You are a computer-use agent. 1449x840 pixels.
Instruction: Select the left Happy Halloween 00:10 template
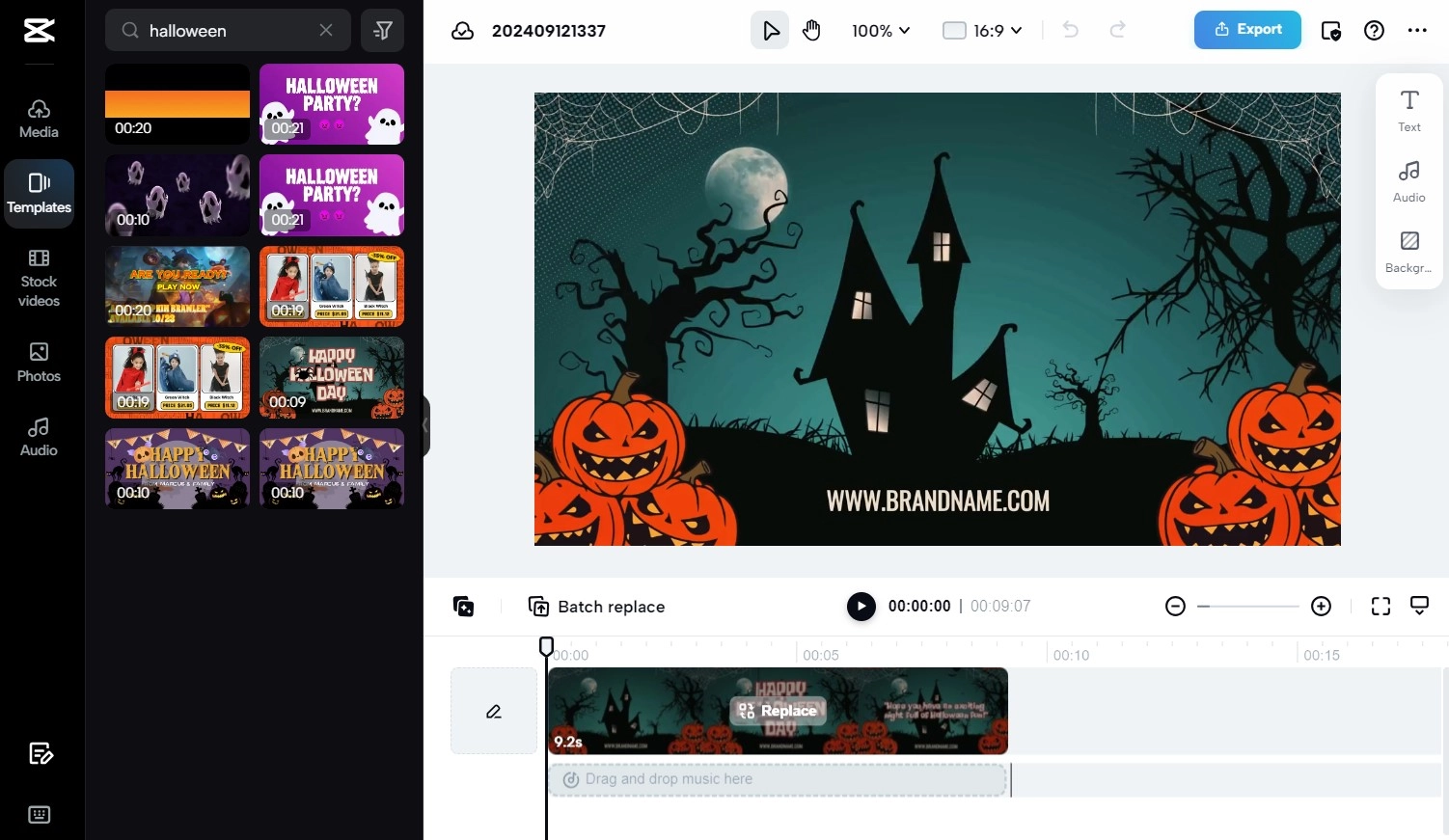tap(178, 468)
